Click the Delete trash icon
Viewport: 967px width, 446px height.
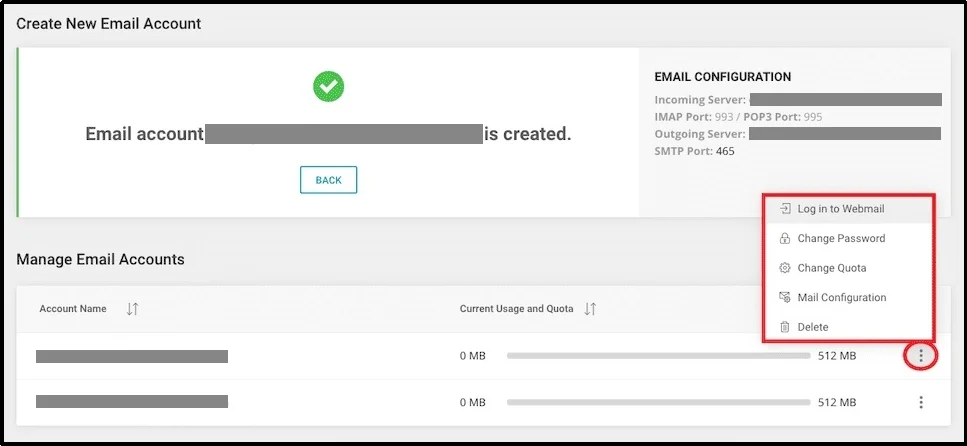point(785,327)
